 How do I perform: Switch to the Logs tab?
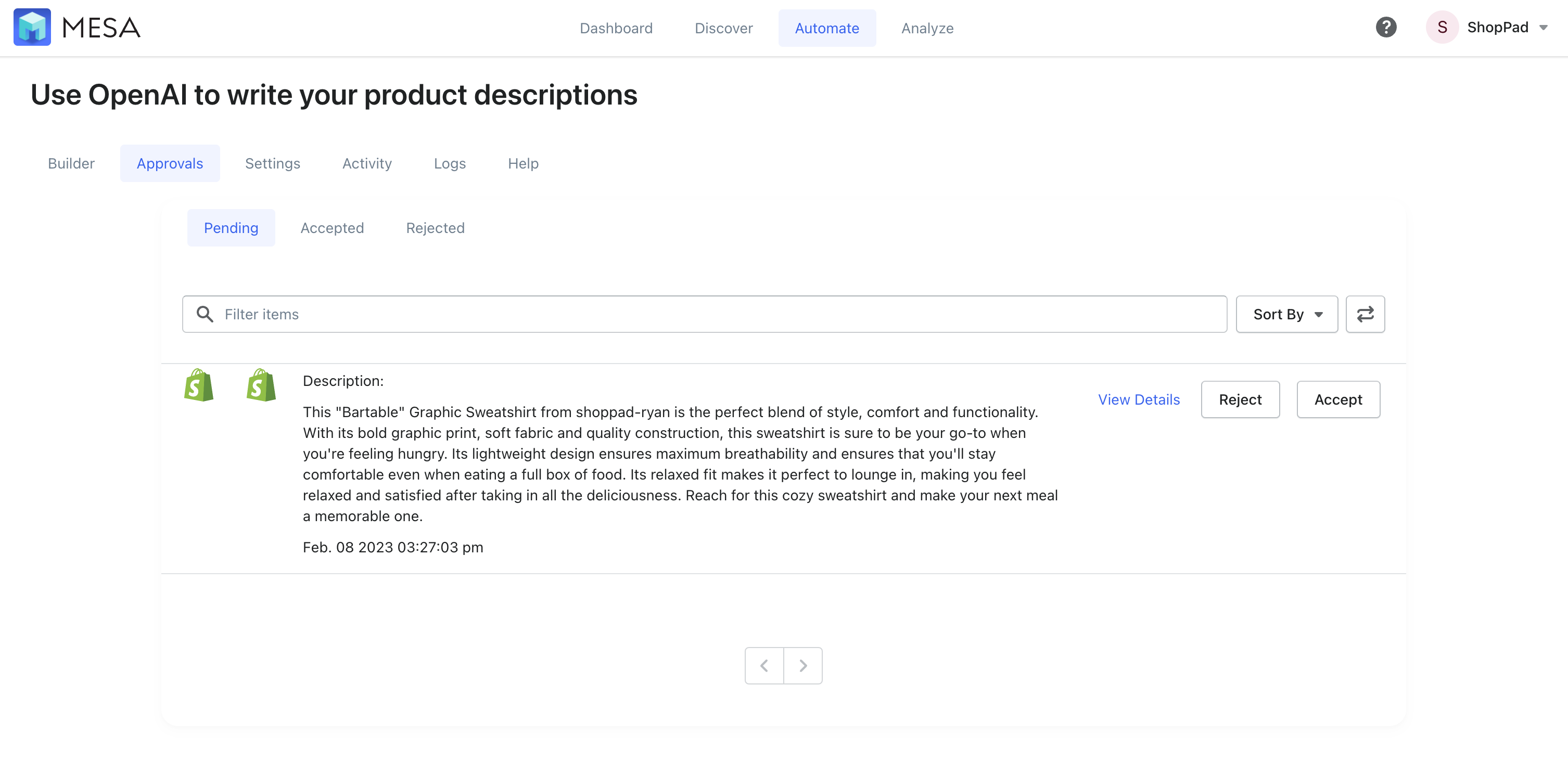click(x=450, y=163)
